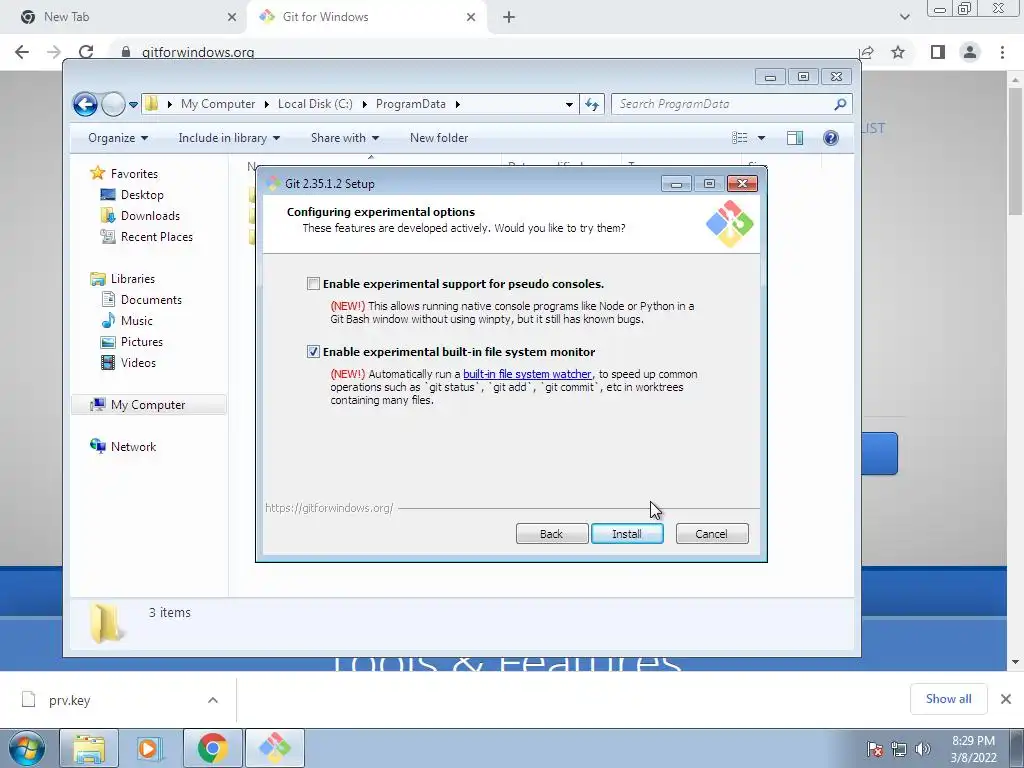Click Explorer back navigation arrow
Viewport: 1024px width, 768px height.
point(85,104)
